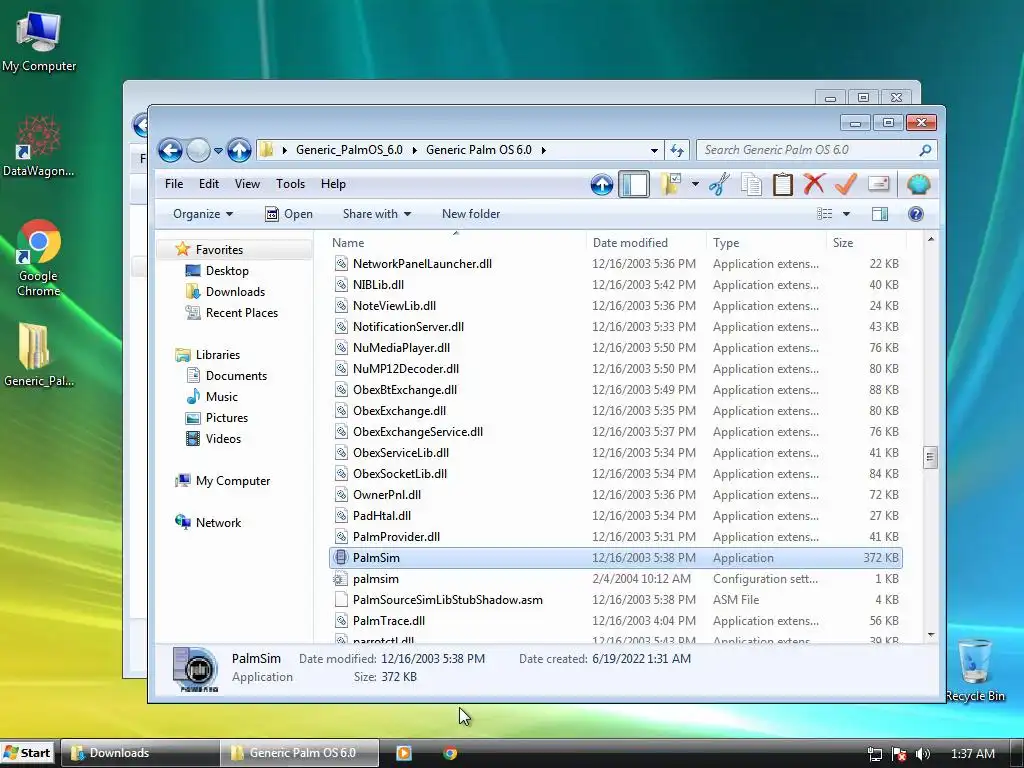Screen dimensions: 1024x768
Task: Click the Open button in the command bar
Action: click(x=289, y=214)
